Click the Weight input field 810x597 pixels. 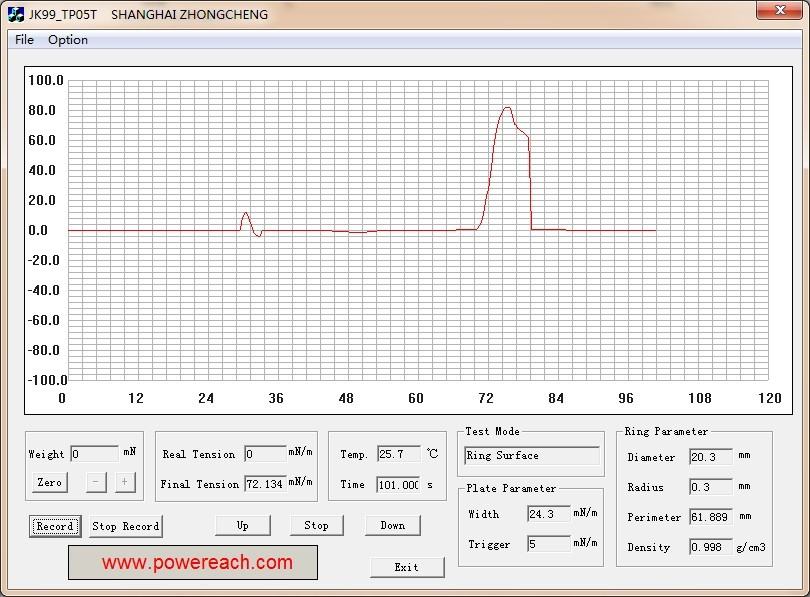tap(95, 454)
